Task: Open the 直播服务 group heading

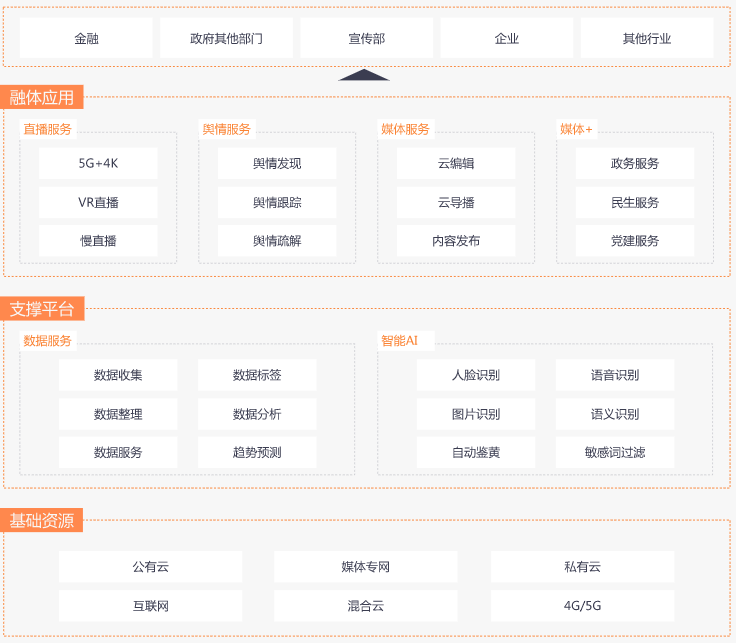Action: point(47,129)
